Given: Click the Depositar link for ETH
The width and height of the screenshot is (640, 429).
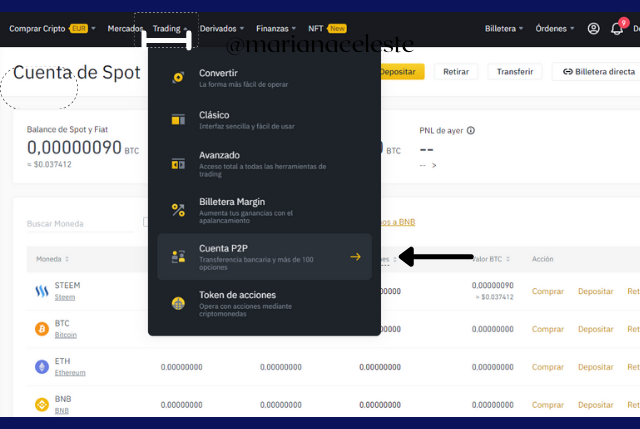Looking at the screenshot, I should tap(596, 367).
